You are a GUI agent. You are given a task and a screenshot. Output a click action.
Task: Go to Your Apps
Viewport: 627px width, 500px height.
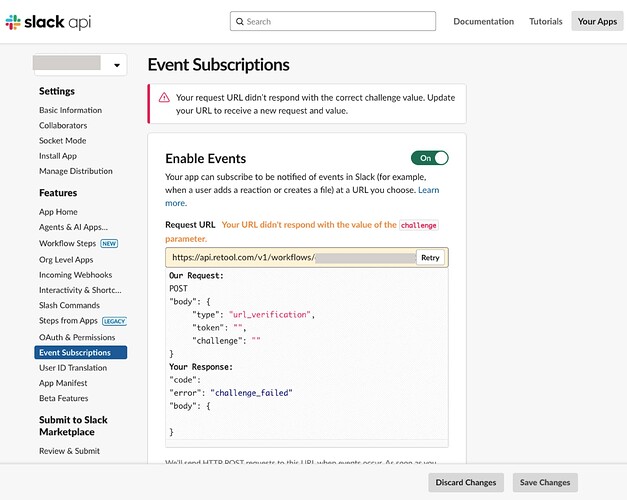pos(597,22)
